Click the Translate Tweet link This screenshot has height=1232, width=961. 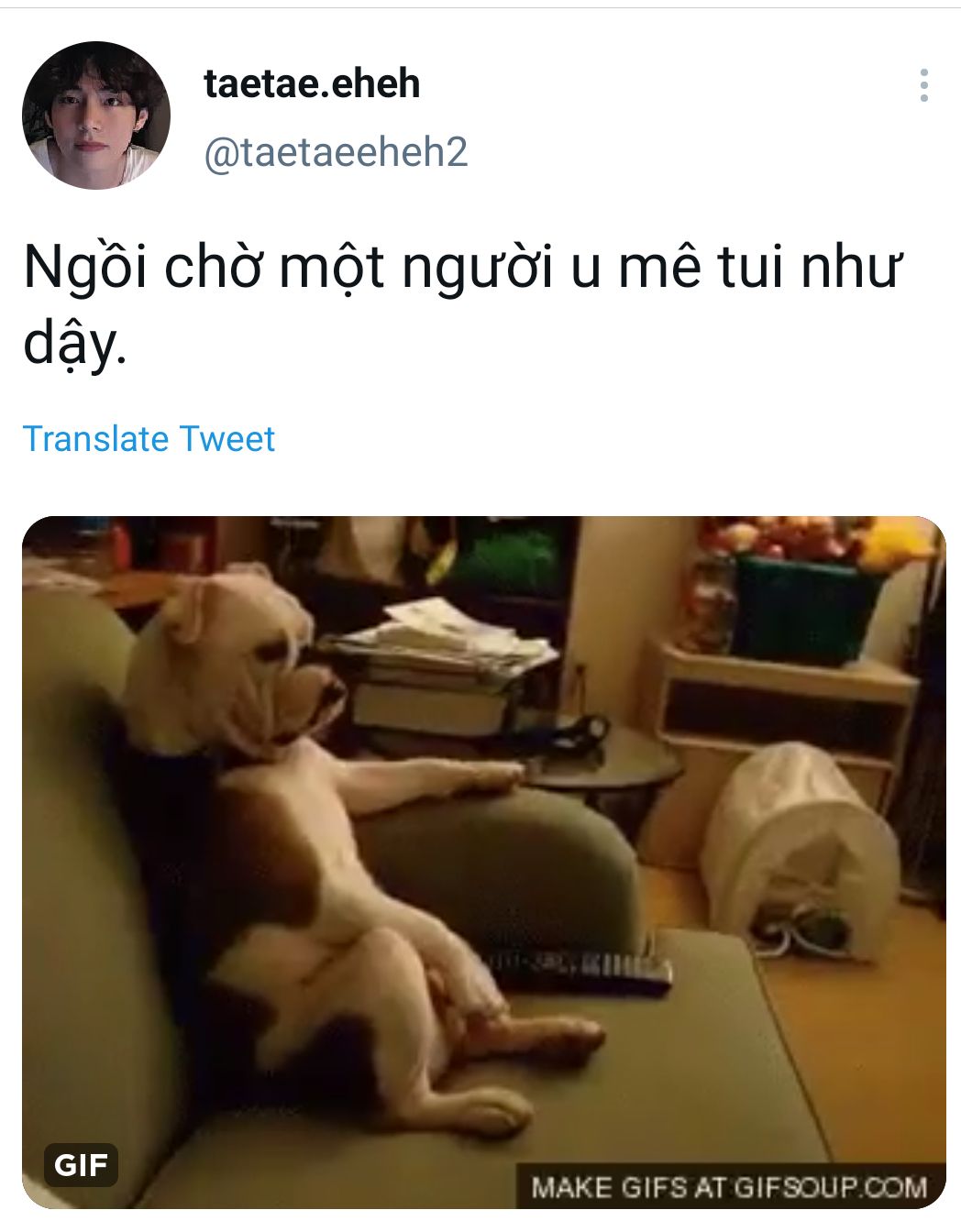coord(149,439)
